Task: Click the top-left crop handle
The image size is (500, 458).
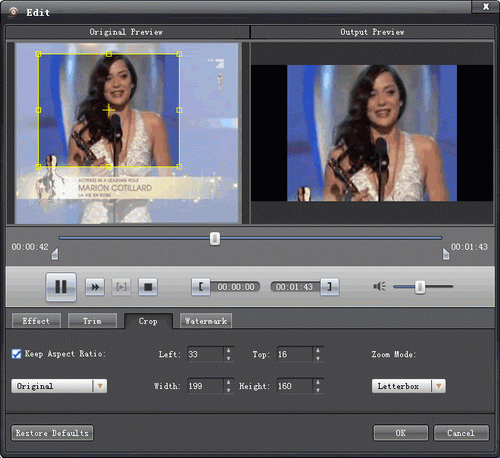Action: 38,54
